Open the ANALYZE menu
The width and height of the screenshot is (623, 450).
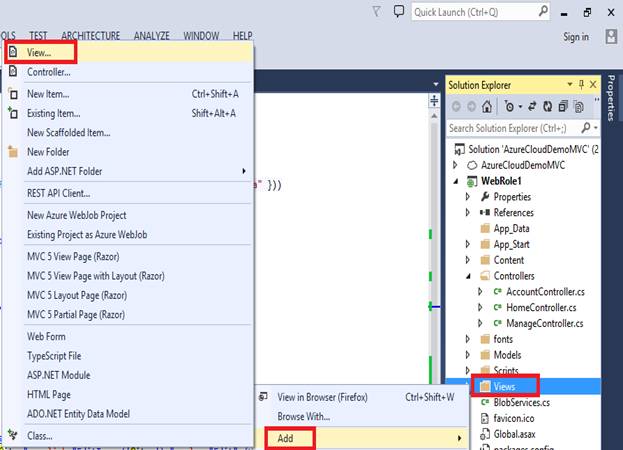[x=152, y=36]
